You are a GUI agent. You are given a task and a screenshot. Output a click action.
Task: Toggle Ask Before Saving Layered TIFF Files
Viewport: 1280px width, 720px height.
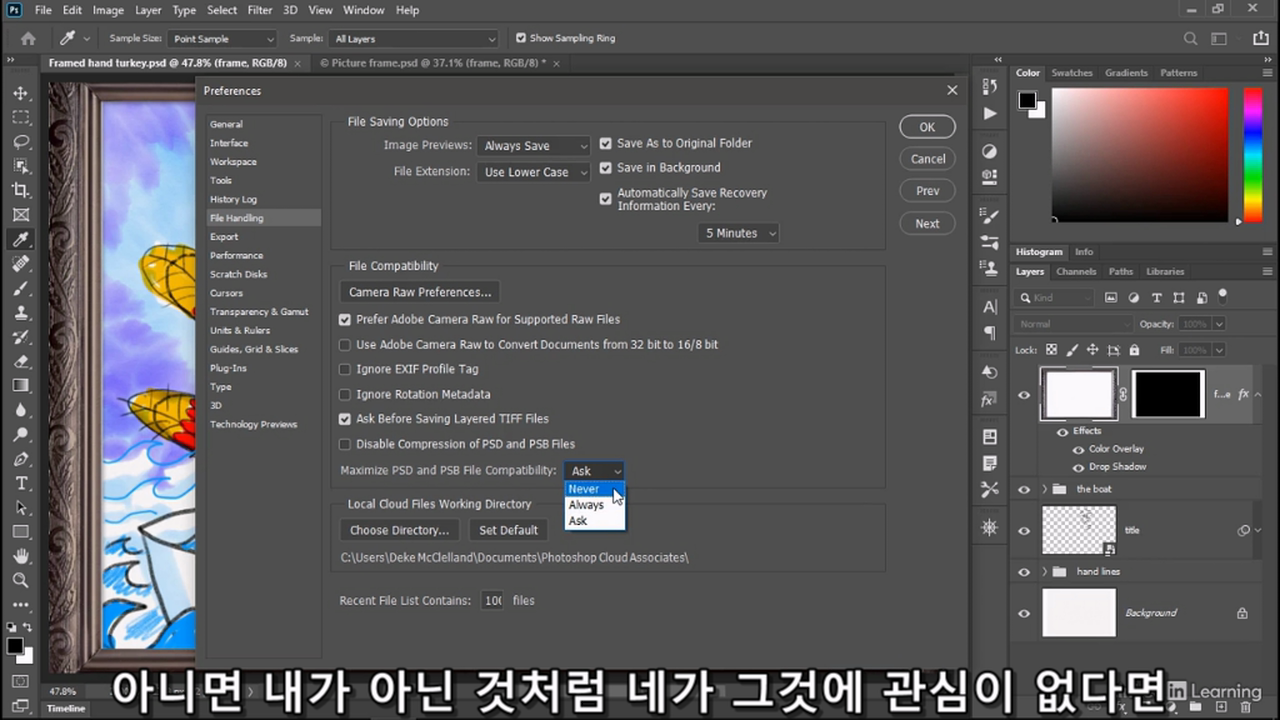click(345, 419)
